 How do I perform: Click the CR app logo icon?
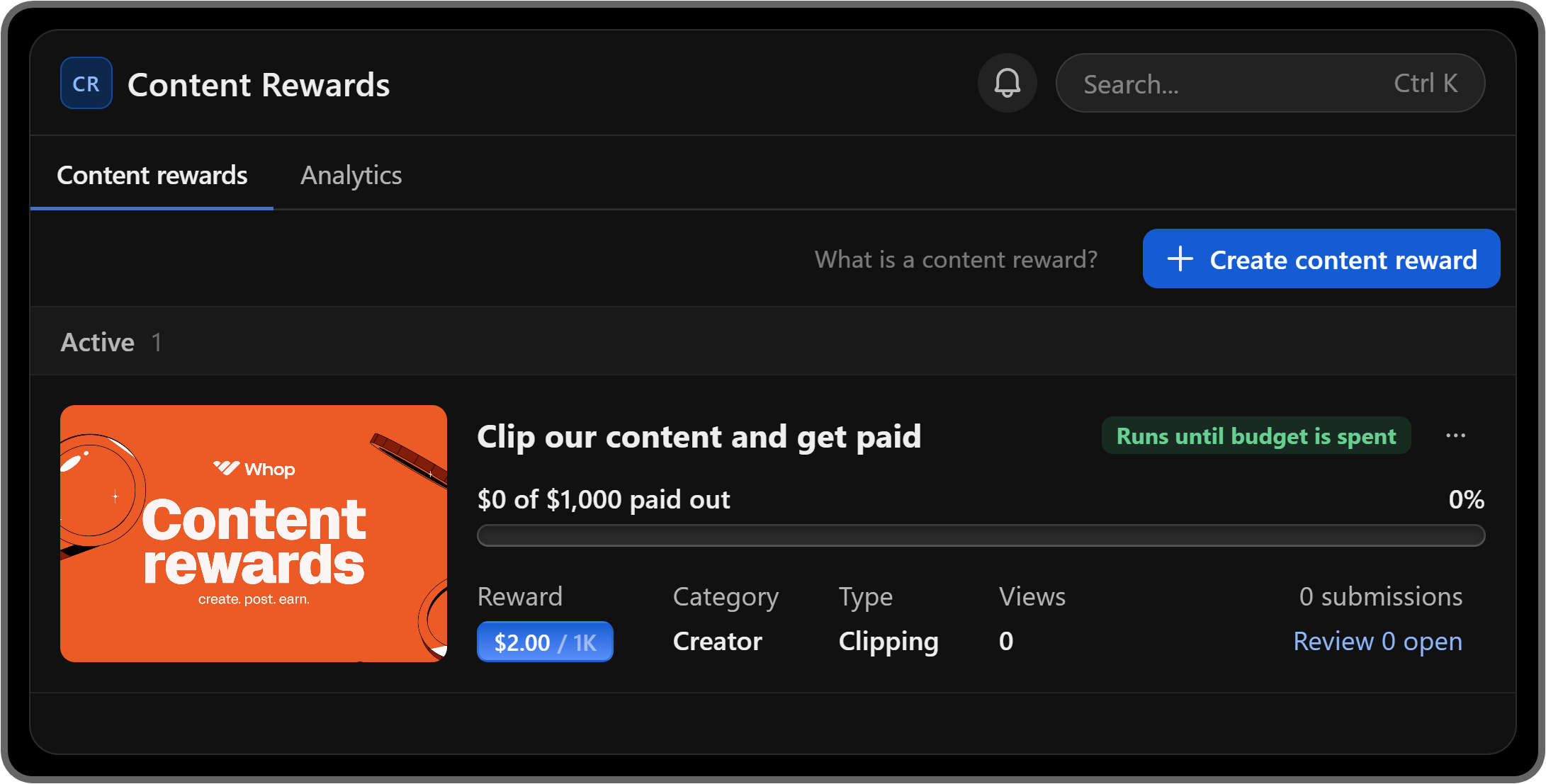point(86,84)
